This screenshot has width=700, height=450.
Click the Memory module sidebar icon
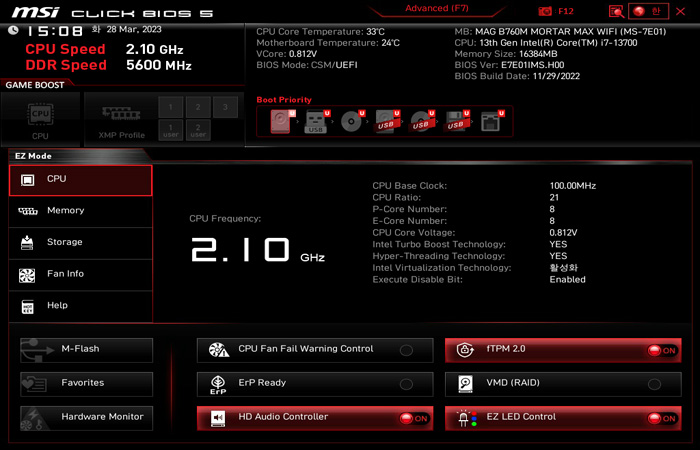coord(28,211)
